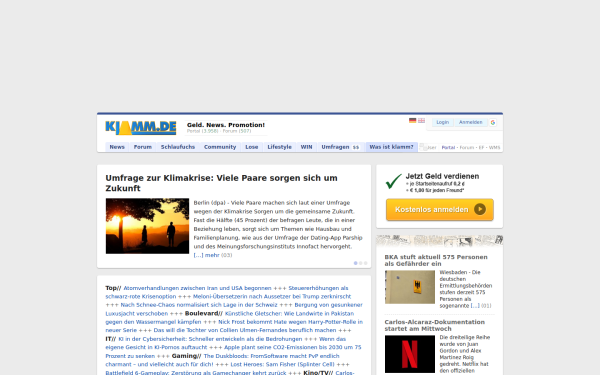Open the WIN menu tab
The height and width of the screenshot is (375, 600).
(307, 147)
